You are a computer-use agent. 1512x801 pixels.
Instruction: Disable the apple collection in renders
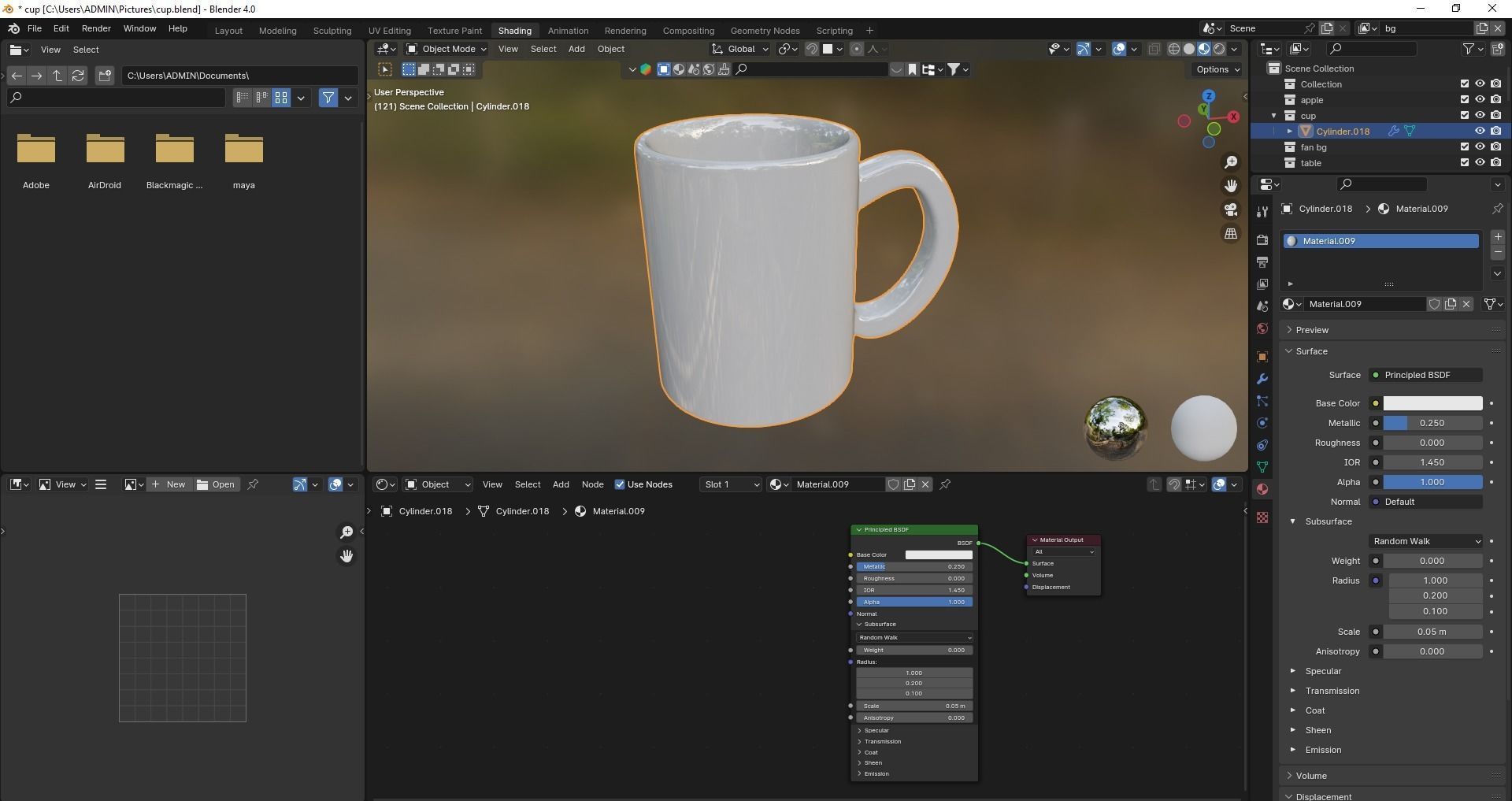tap(1495, 100)
